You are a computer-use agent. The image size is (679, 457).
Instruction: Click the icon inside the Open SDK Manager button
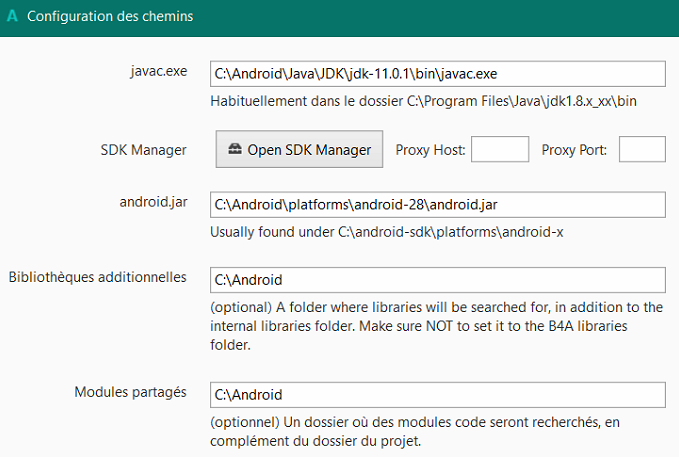(234, 150)
